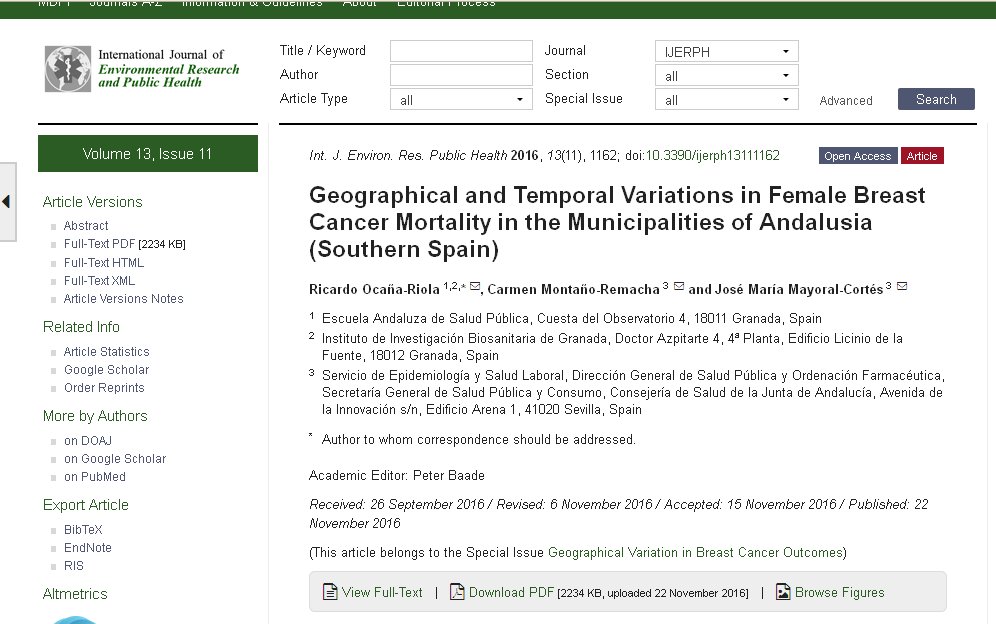Screen dimensions: 996x624
Task: Export citation as BibTeX
Action: coord(83,530)
